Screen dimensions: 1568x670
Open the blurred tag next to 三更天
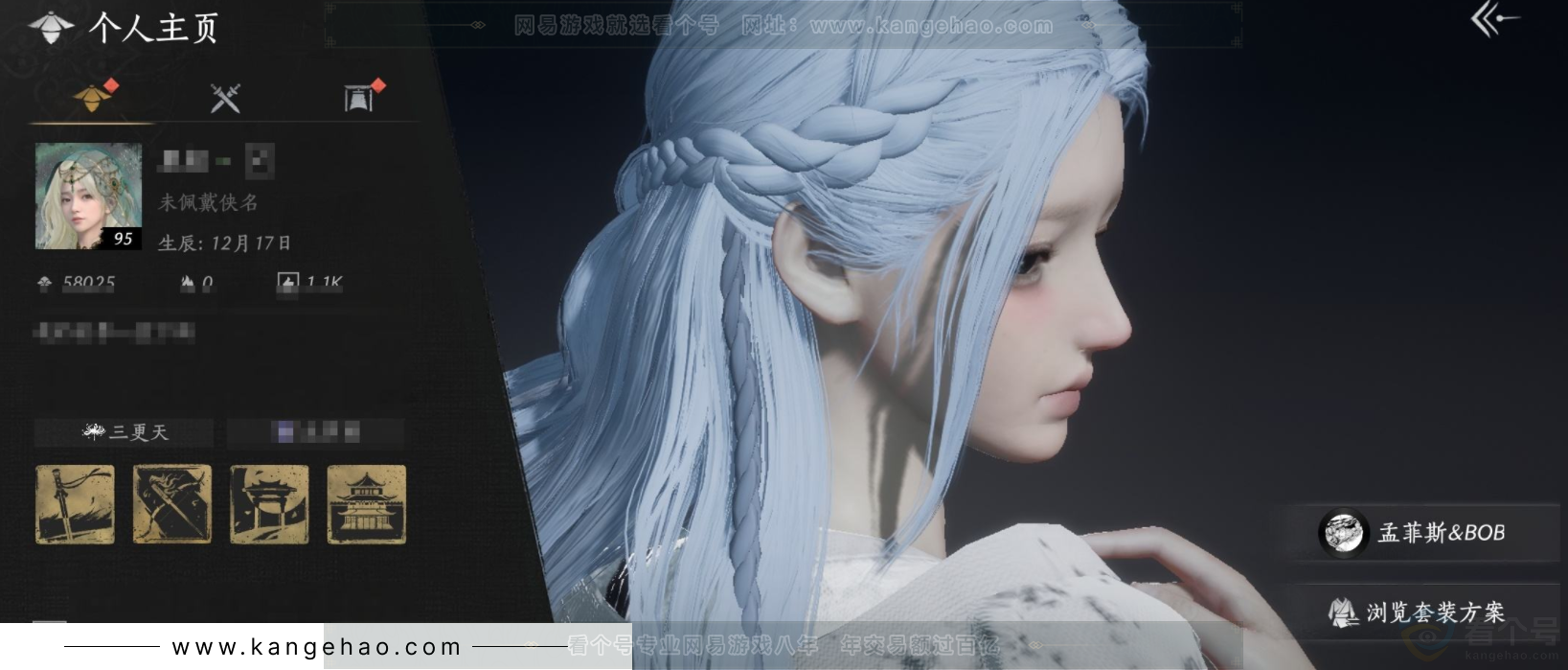pyautogui.click(x=316, y=432)
